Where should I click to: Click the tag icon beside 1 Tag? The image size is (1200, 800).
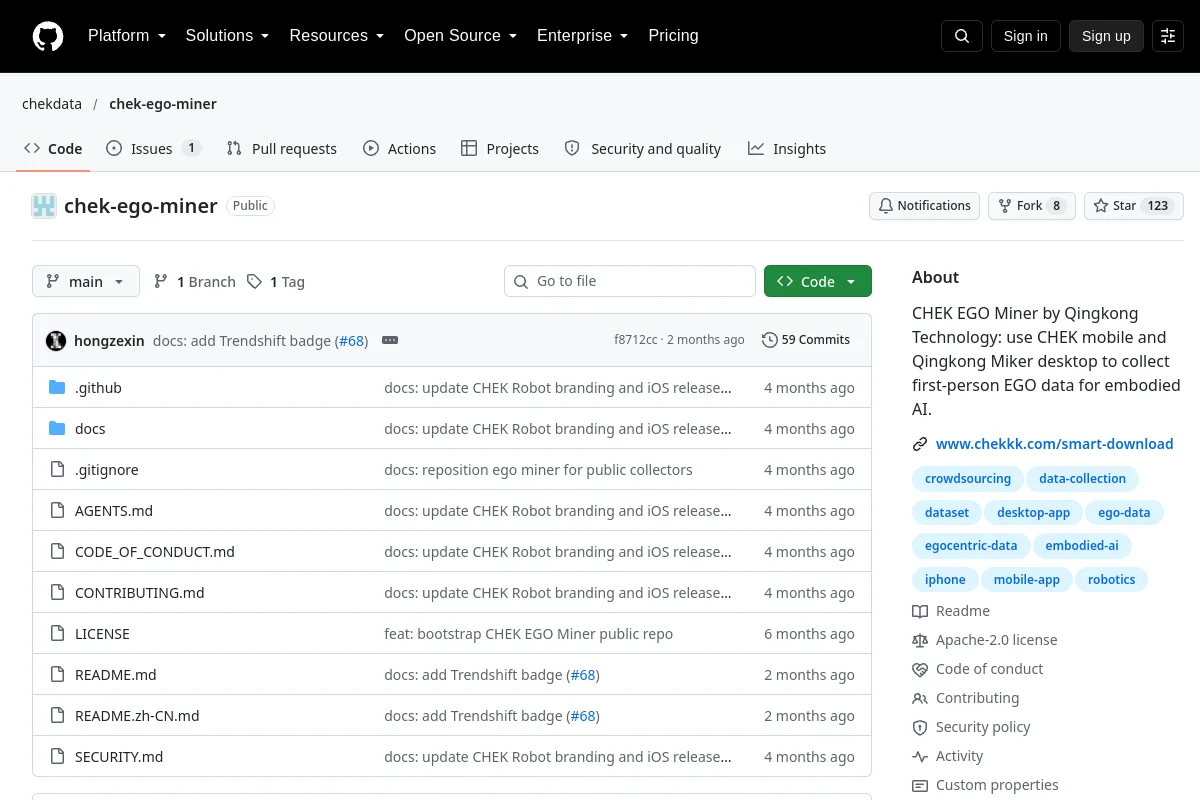point(255,282)
